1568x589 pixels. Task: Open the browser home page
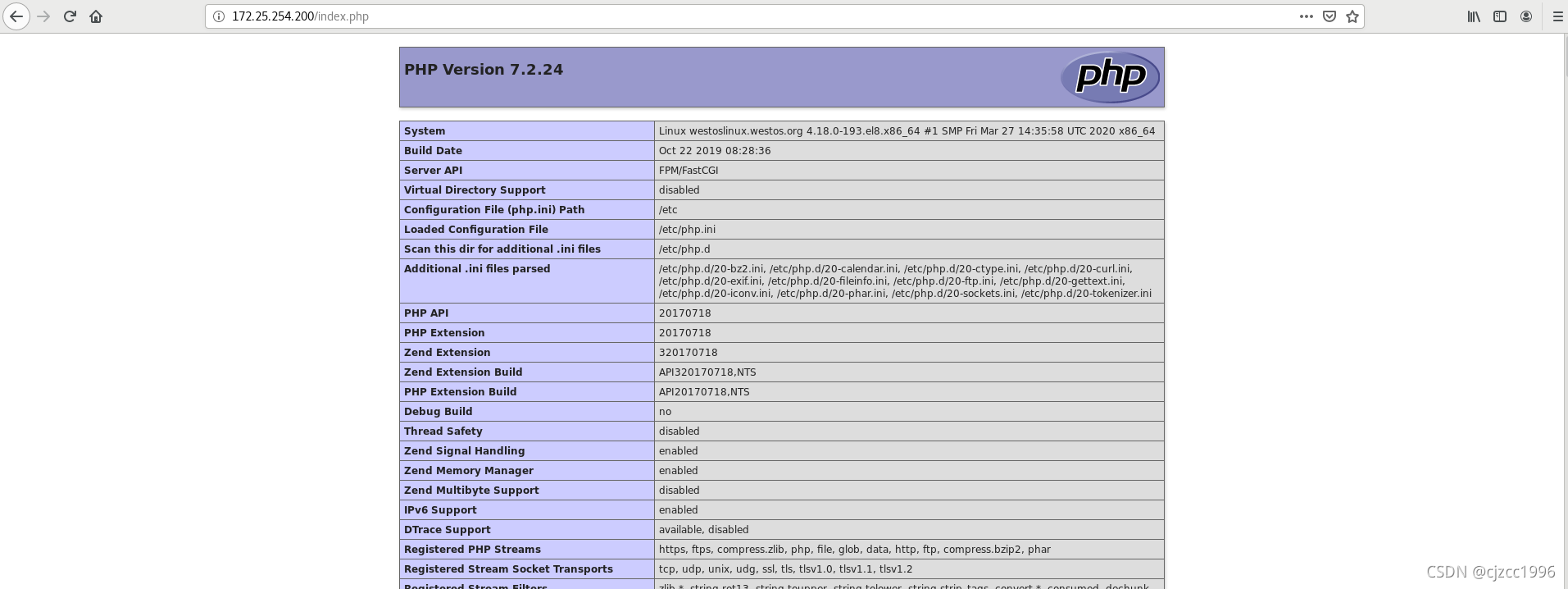pyautogui.click(x=96, y=16)
